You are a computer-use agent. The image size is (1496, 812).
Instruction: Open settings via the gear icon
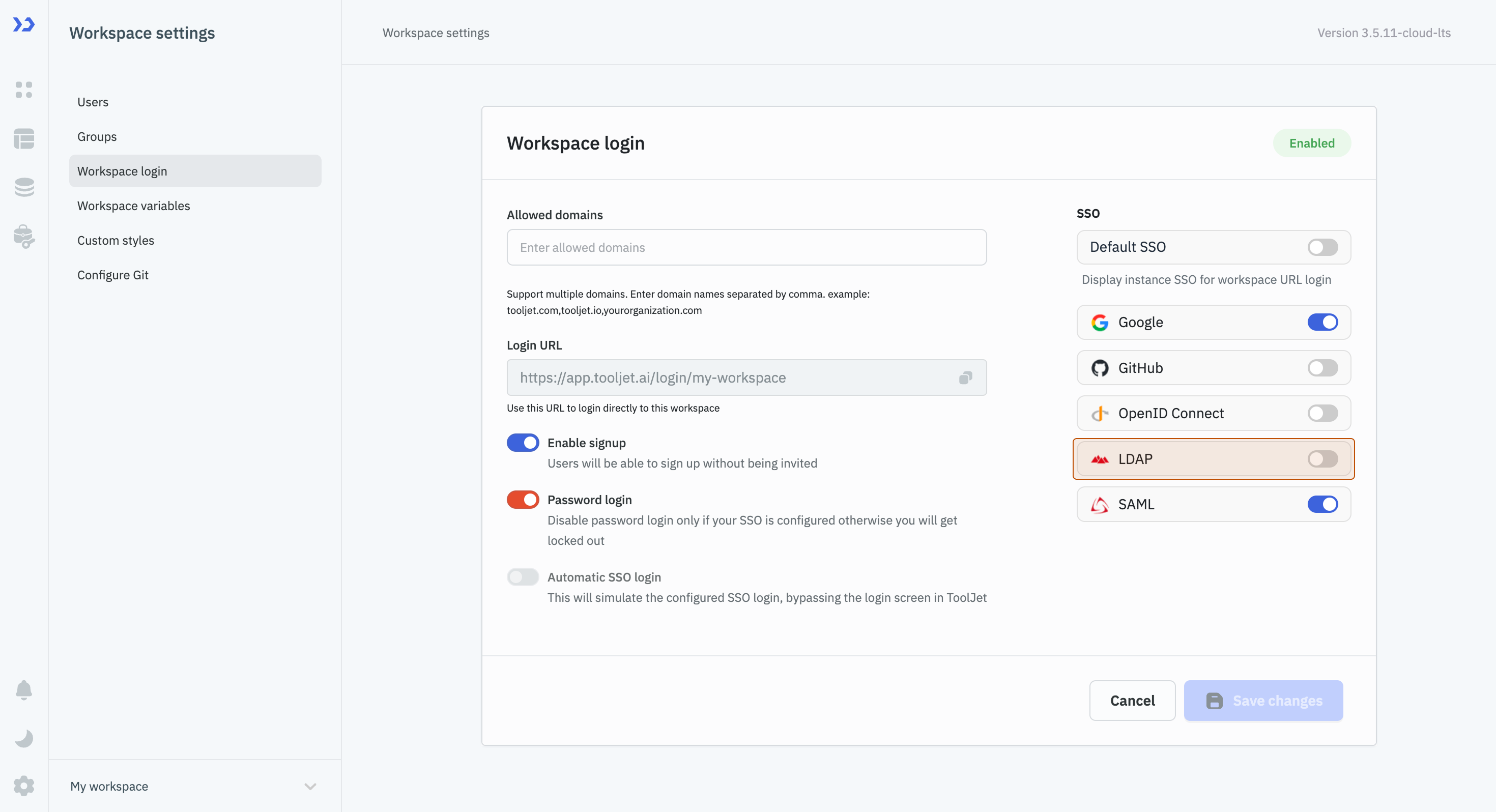coord(24,786)
